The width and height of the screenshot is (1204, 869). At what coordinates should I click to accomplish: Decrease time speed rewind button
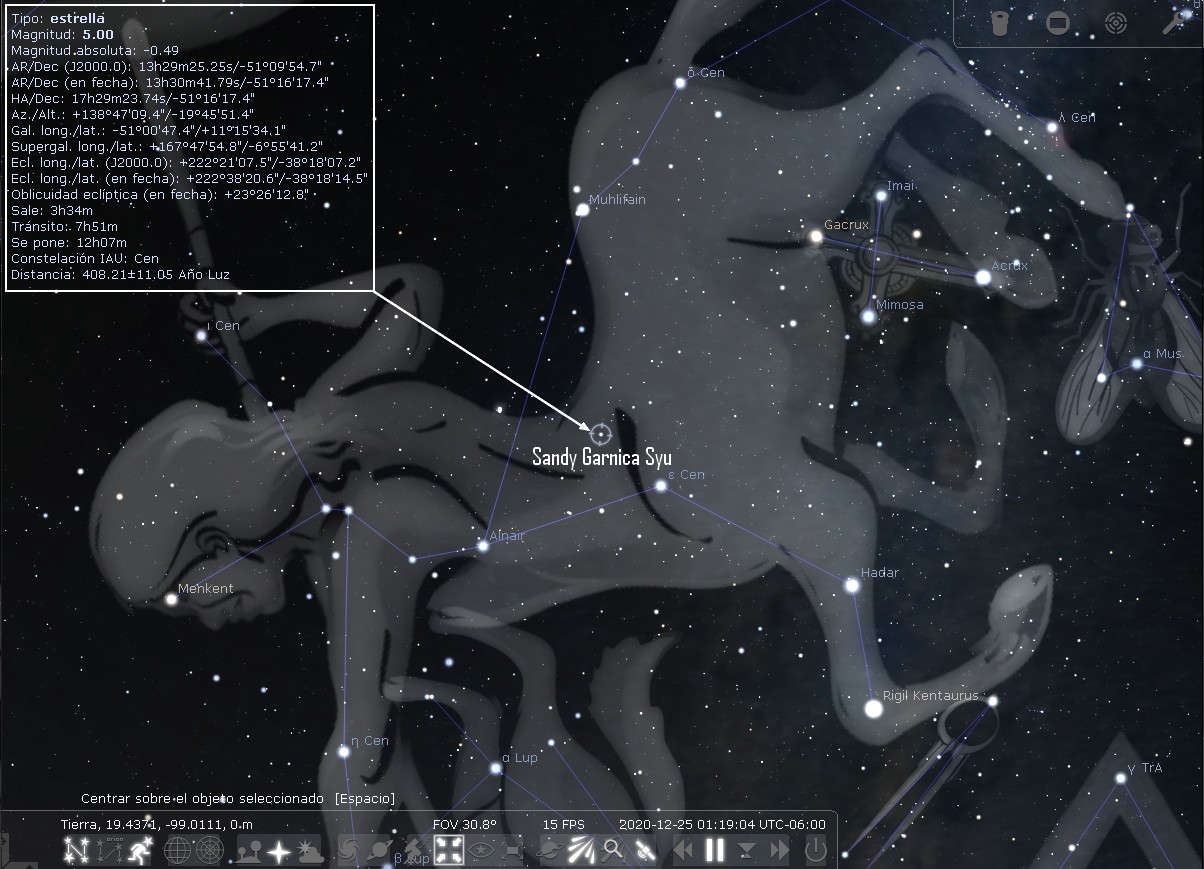point(682,851)
